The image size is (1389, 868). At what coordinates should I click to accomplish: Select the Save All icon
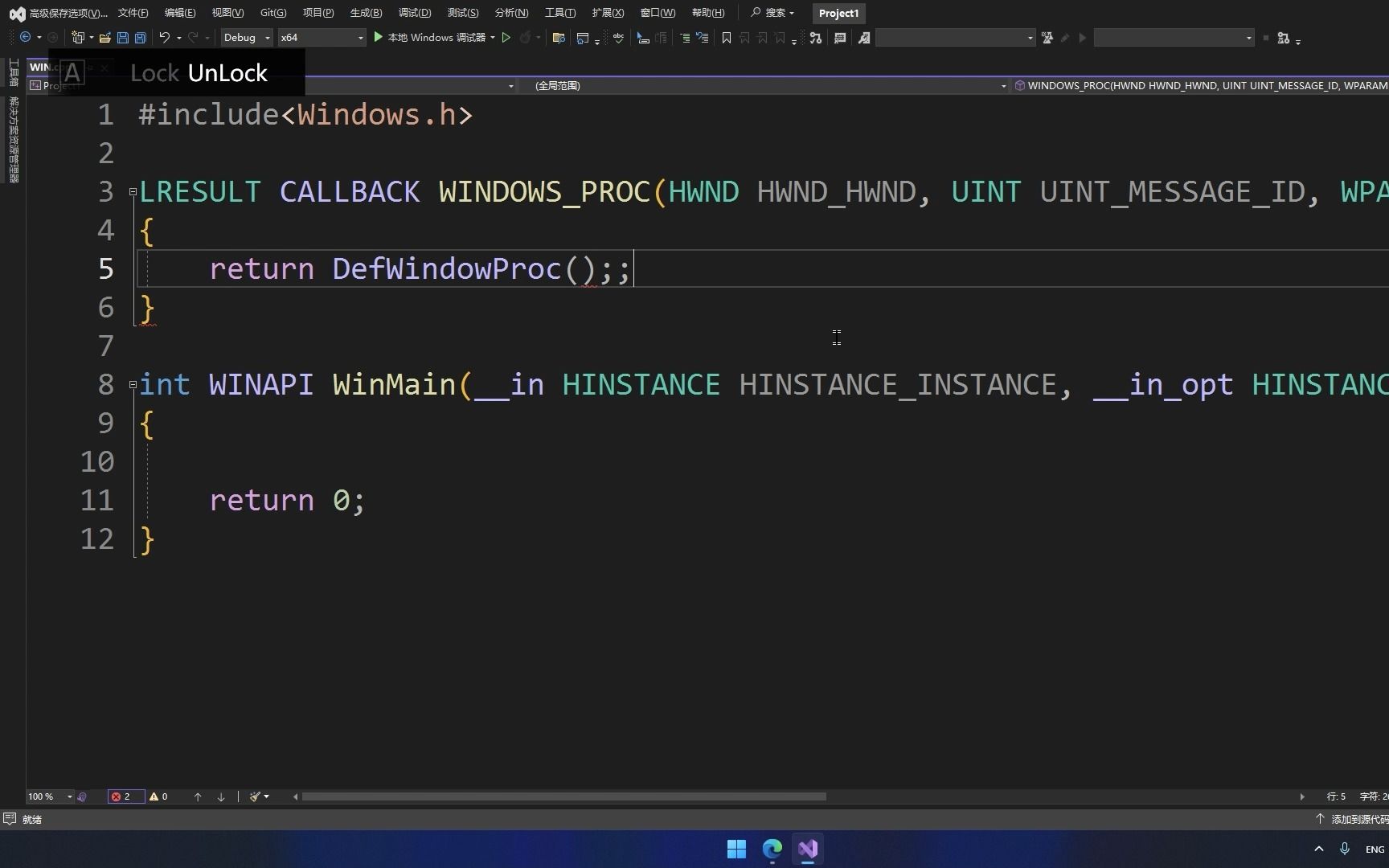[x=140, y=38]
